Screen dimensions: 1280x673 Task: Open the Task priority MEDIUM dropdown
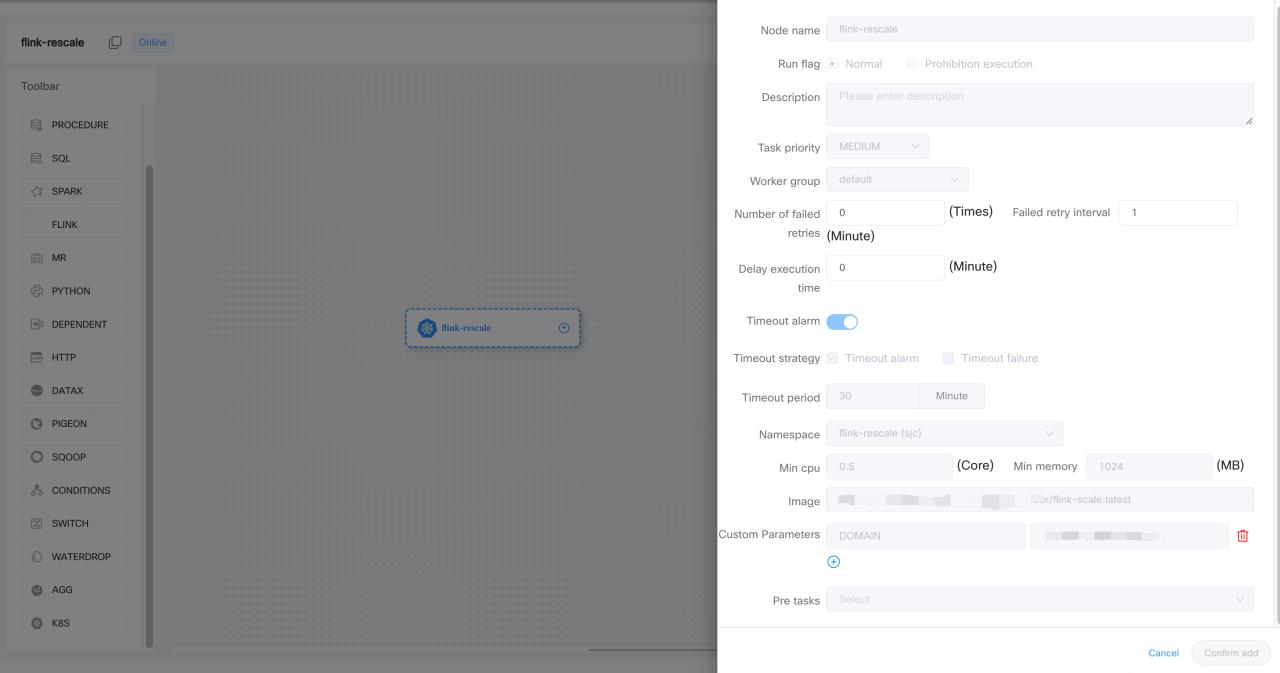click(877, 147)
